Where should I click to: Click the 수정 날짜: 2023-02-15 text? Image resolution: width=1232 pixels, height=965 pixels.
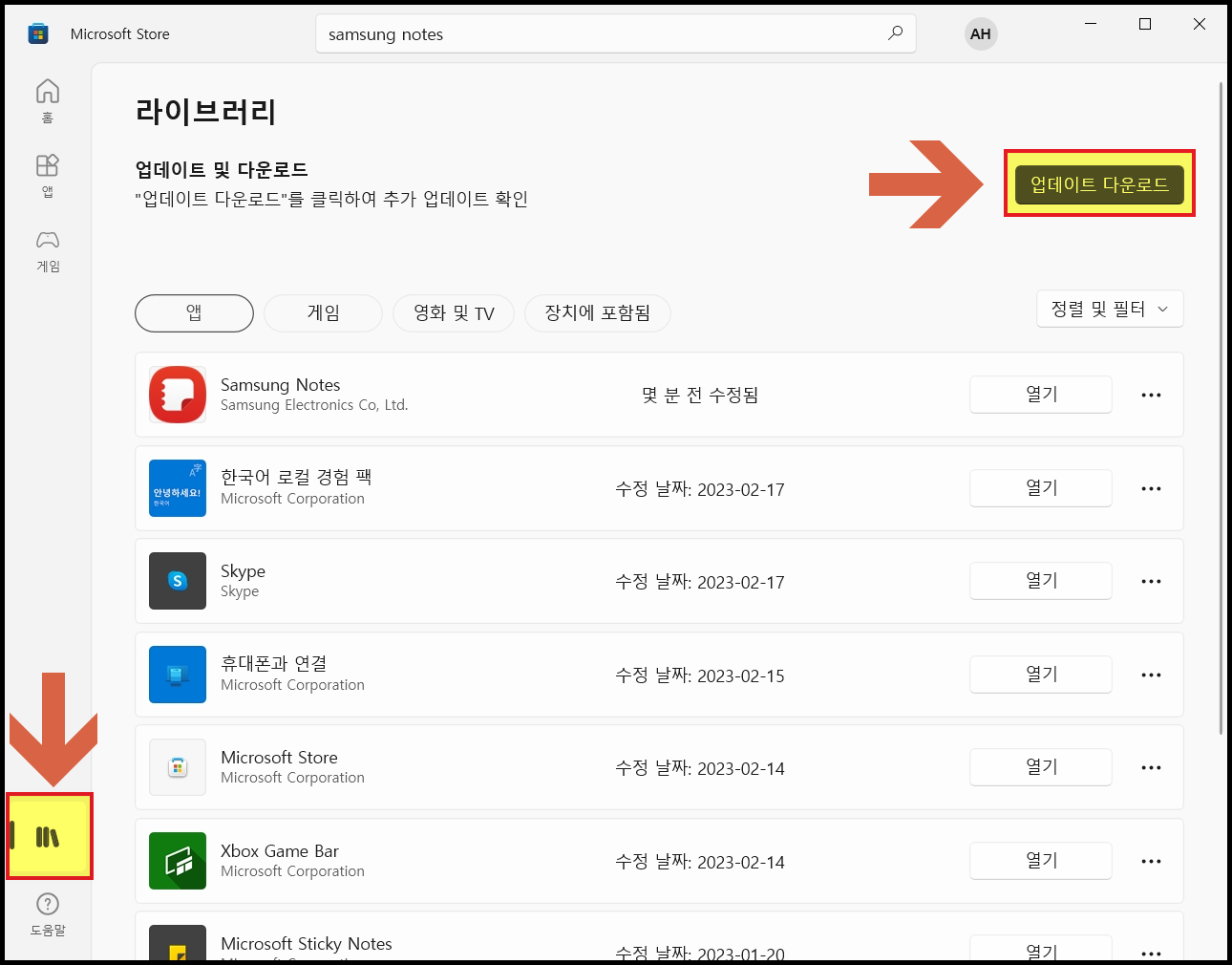click(700, 675)
